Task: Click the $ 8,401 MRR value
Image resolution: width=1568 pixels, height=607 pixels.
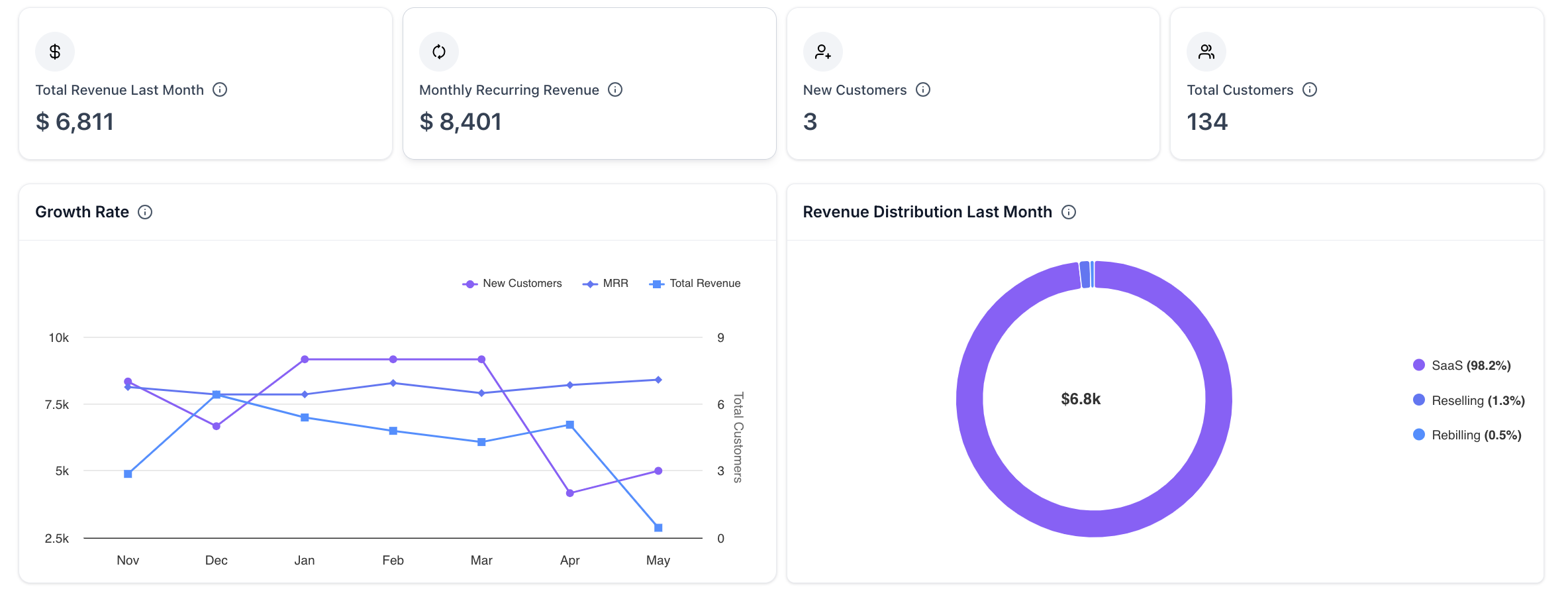Action: pyautogui.click(x=461, y=122)
